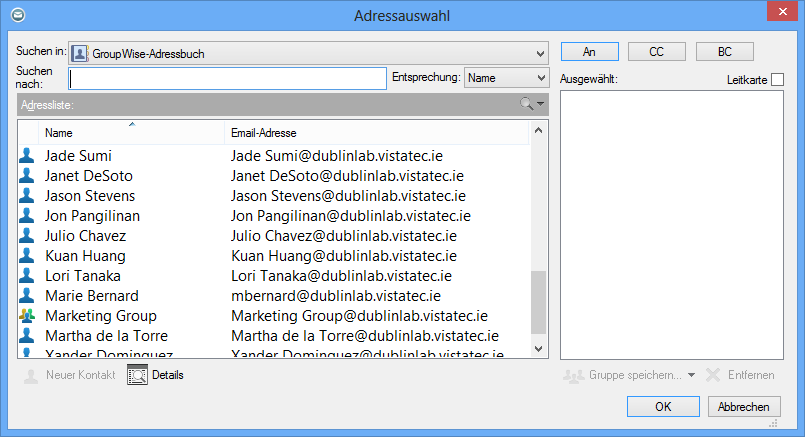Image resolution: width=805 pixels, height=437 pixels.
Task: Click scrollbar up arrow of address list
Action: (x=538, y=130)
